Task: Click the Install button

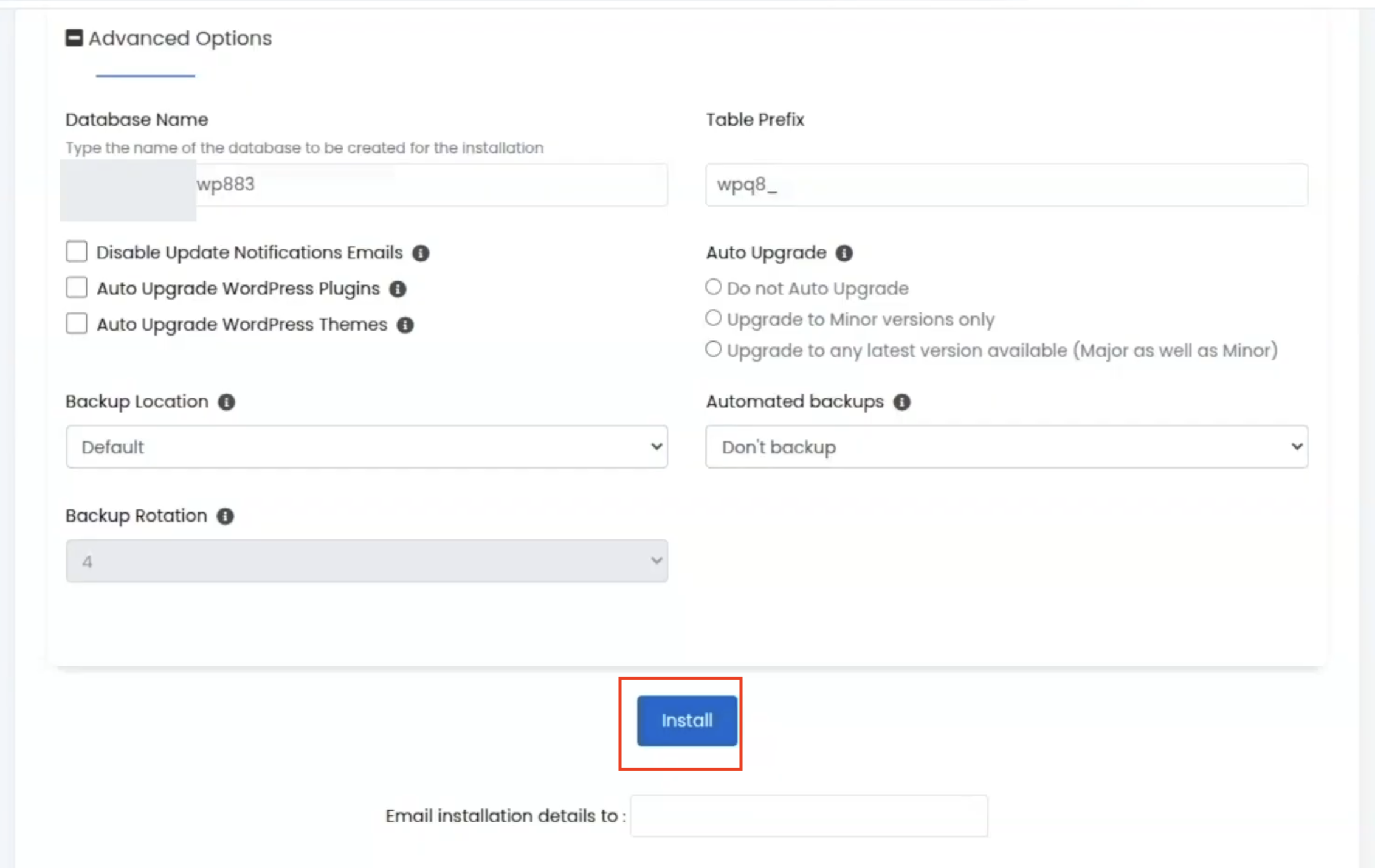Action: click(x=687, y=721)
